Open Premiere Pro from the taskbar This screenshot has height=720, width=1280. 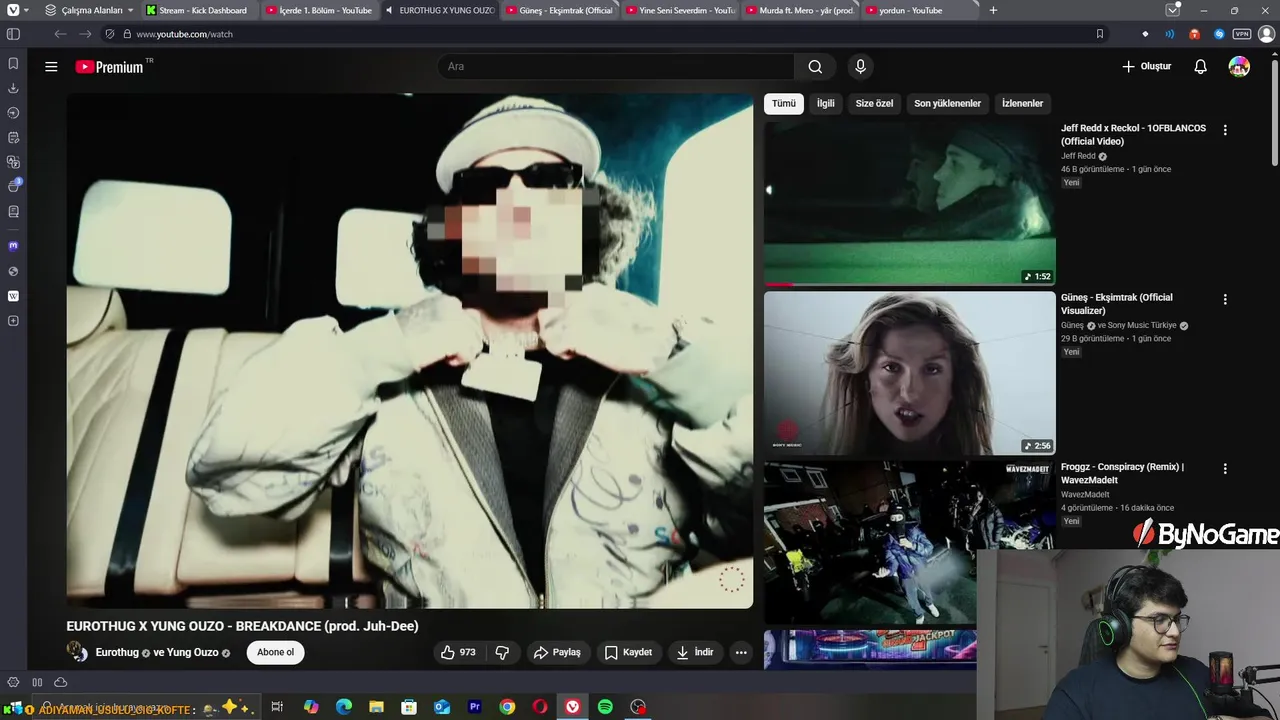pos(474,707)
